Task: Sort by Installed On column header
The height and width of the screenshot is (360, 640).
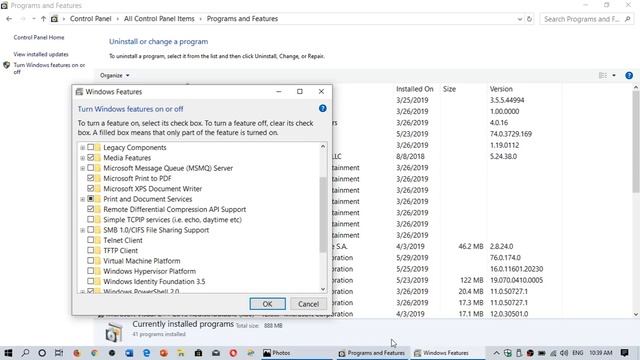Action: pyautogui.click(x=415, y=89)
